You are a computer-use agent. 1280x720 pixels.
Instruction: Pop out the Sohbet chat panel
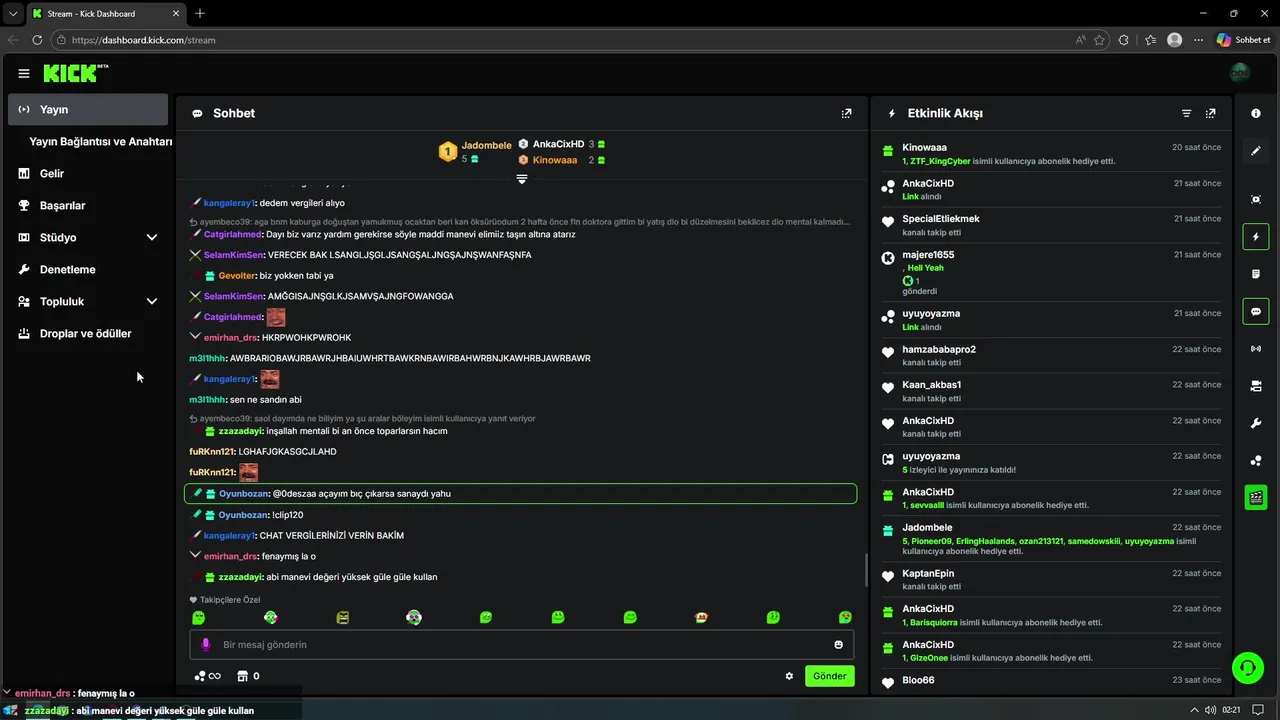click(846, 113)
